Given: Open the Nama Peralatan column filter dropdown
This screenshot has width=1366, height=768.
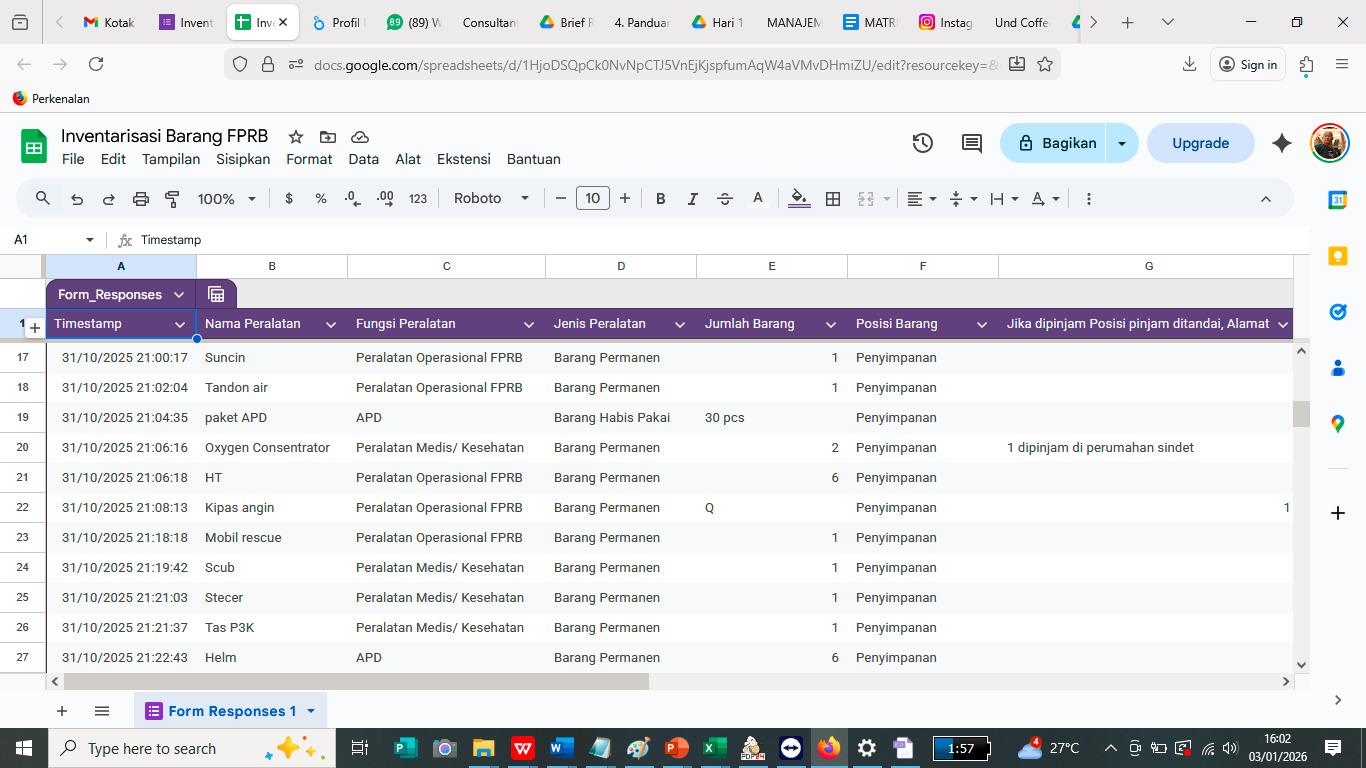Looking at the screenshot, I should pos(331,324).
